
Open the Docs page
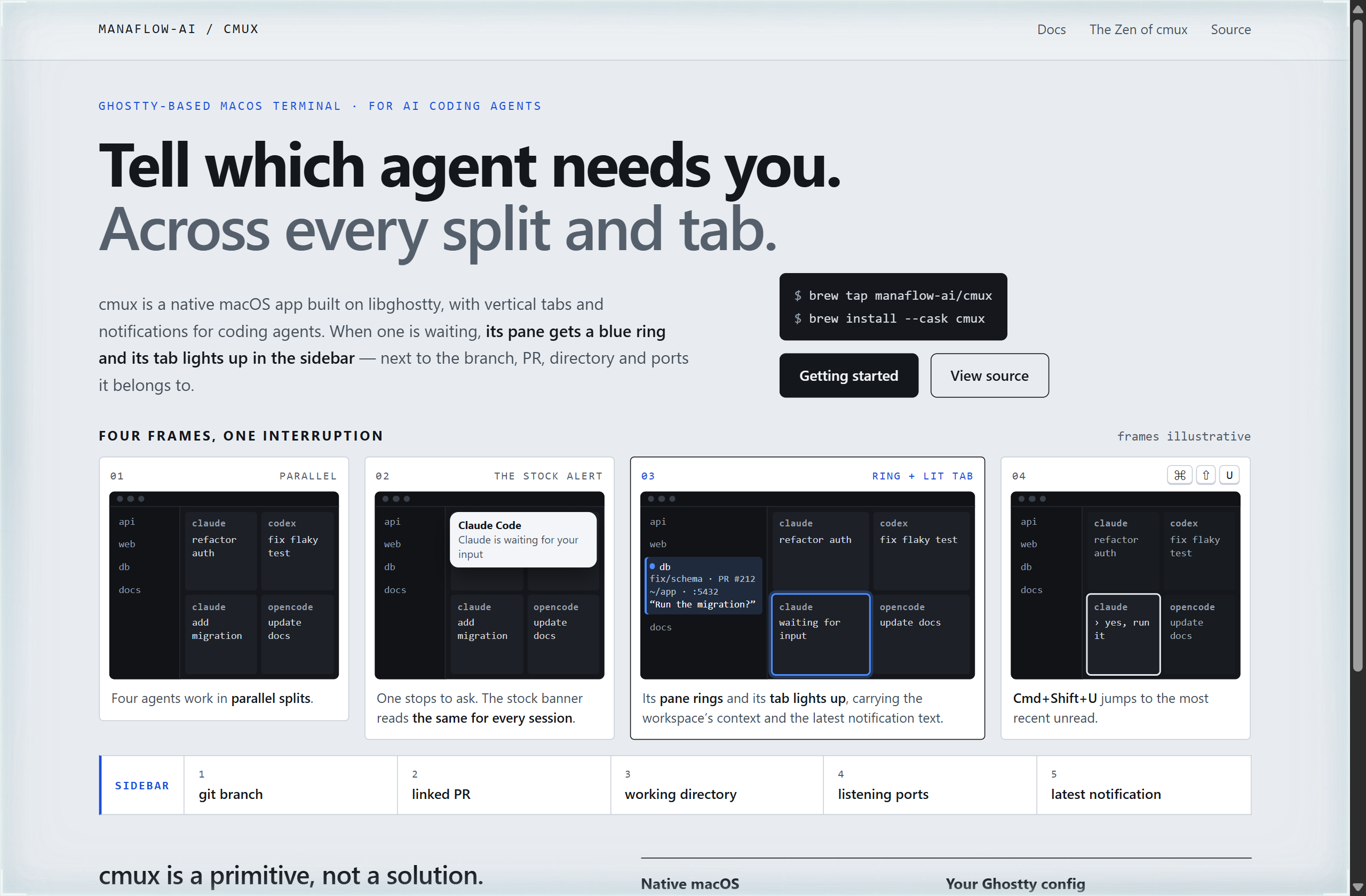1051,29
